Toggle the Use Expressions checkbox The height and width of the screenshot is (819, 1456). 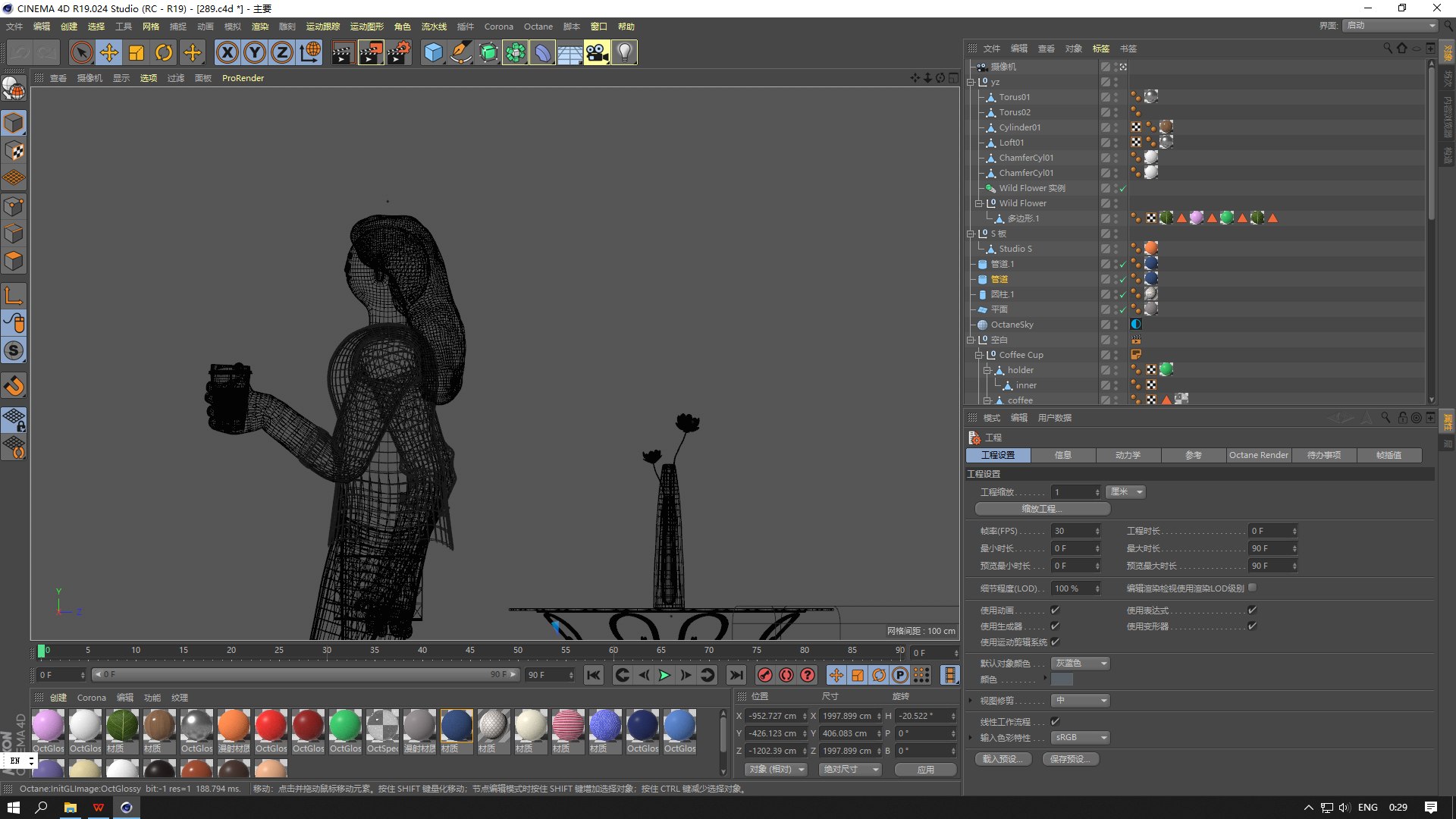coord(1252,610)
